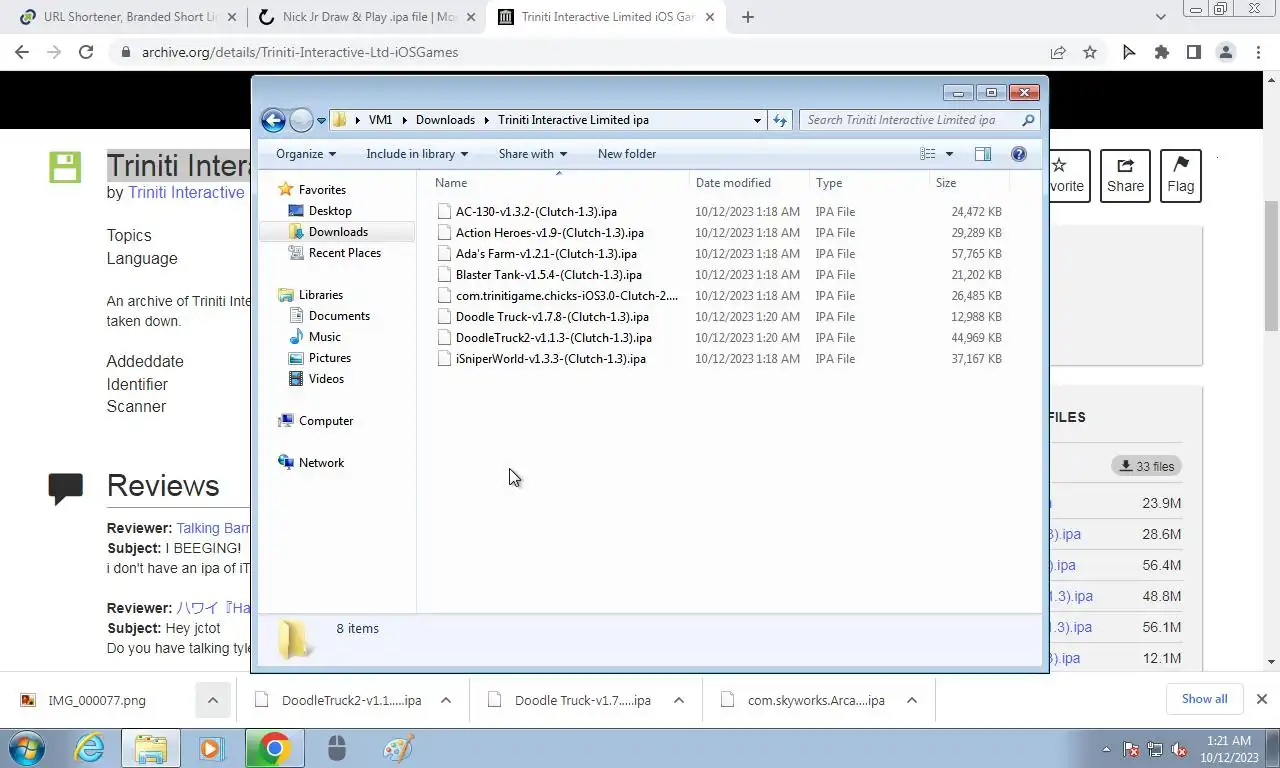Select file Doodle Truck-v1.7.8-(Clutch-1.3).ipa

tap(552, 317)
